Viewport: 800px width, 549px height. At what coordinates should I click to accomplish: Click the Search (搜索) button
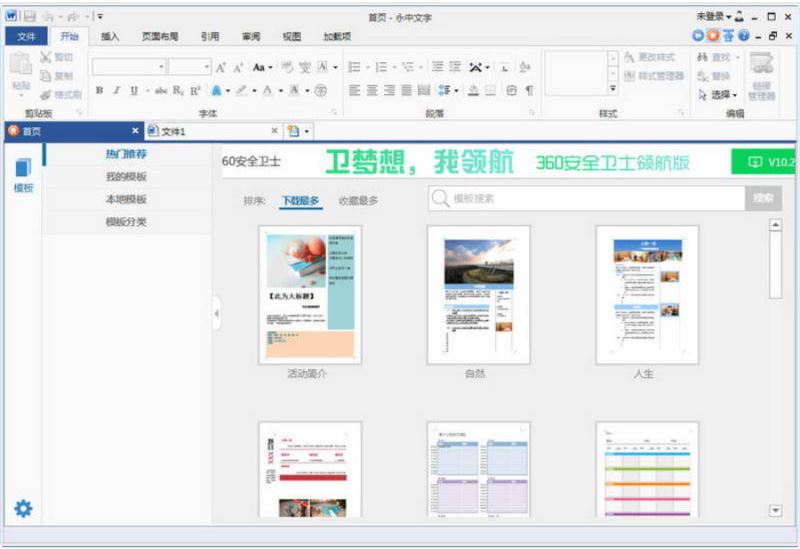click(763, 198)
